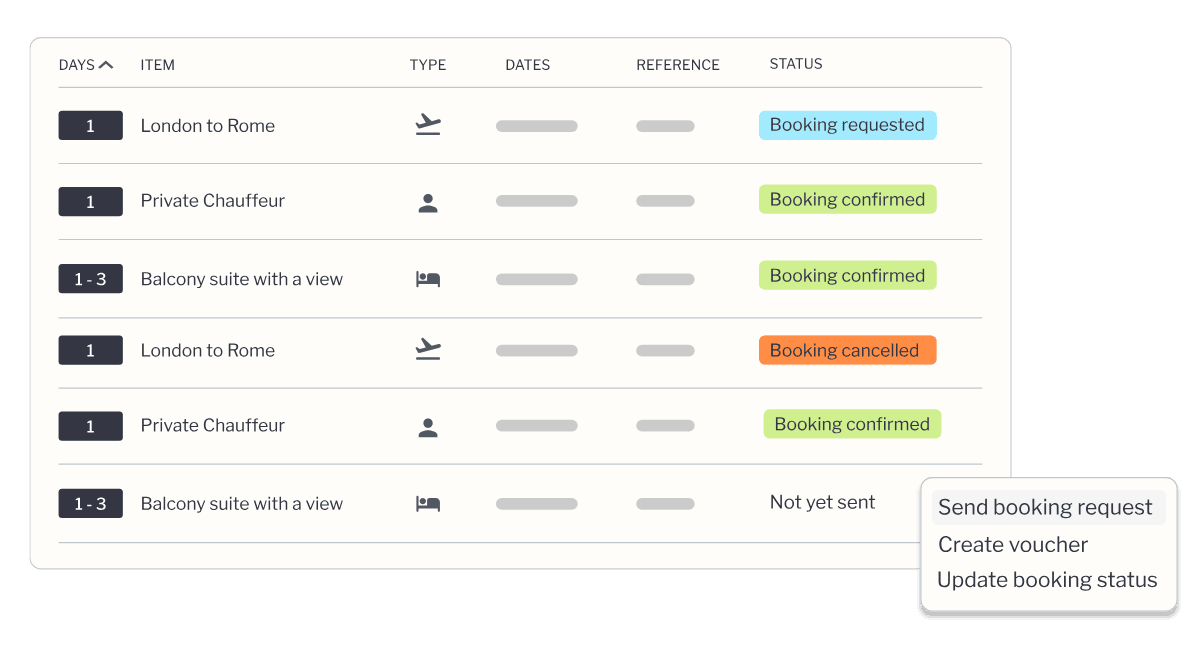The image size is (1199, 666).
Task: Select Send booking request menu option
Action: click(x=1045, y=507)
